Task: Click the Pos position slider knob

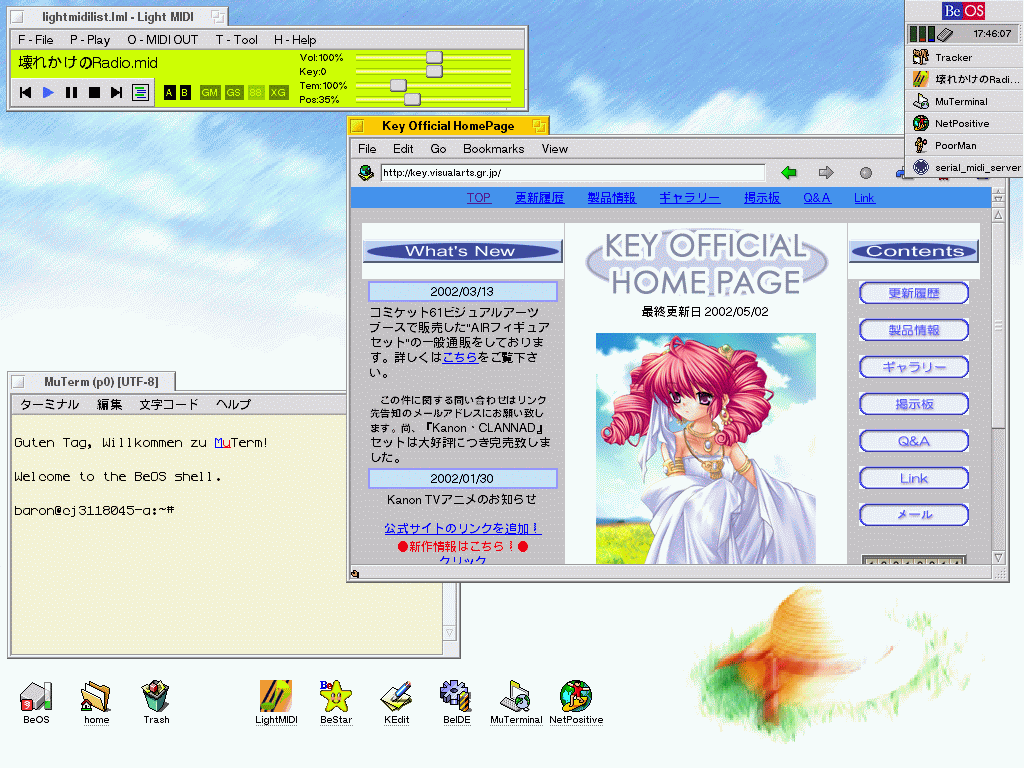Action: click(x=412, y=99)
